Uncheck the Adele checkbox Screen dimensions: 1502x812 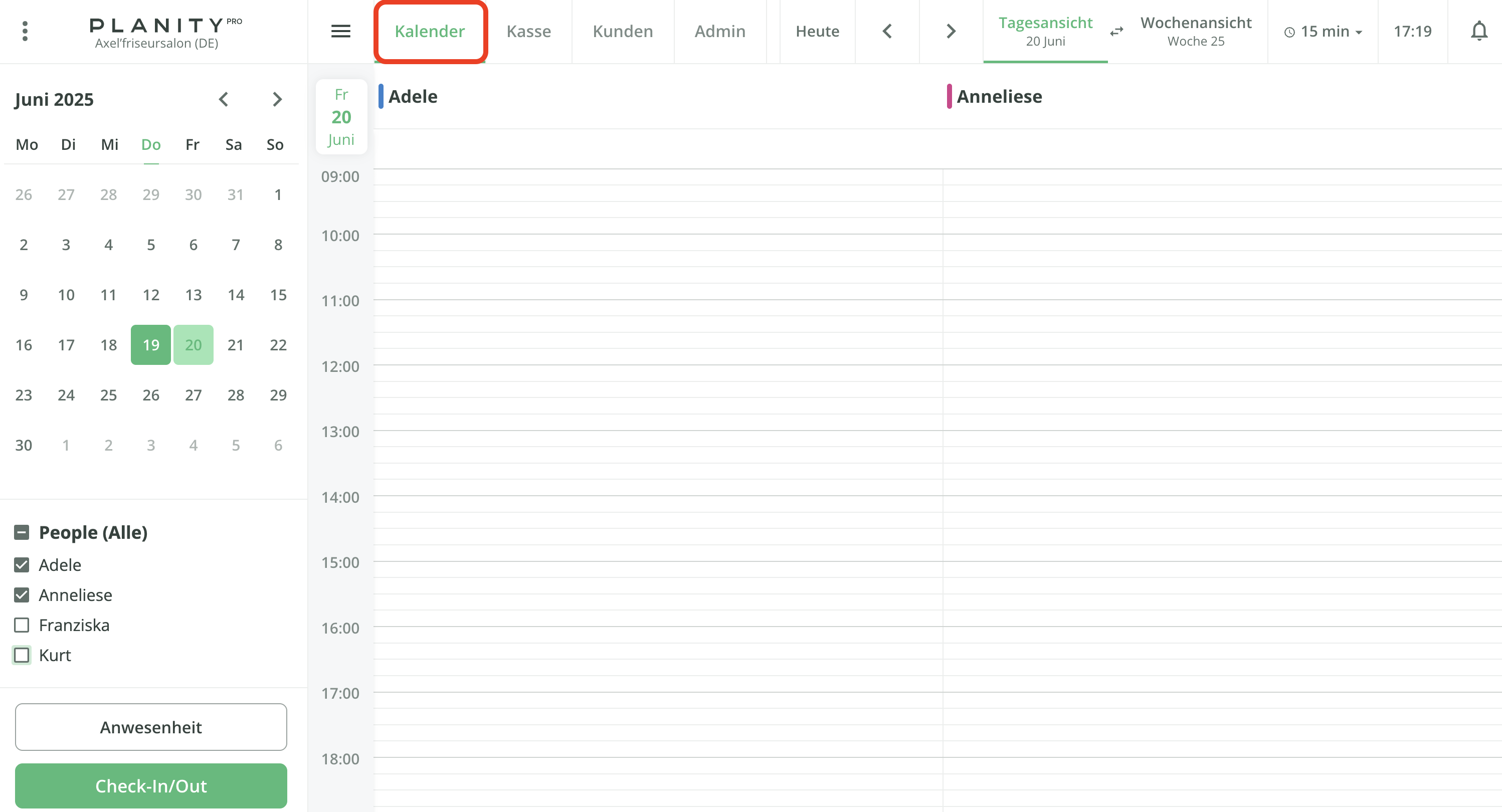[x=22, y=565]
